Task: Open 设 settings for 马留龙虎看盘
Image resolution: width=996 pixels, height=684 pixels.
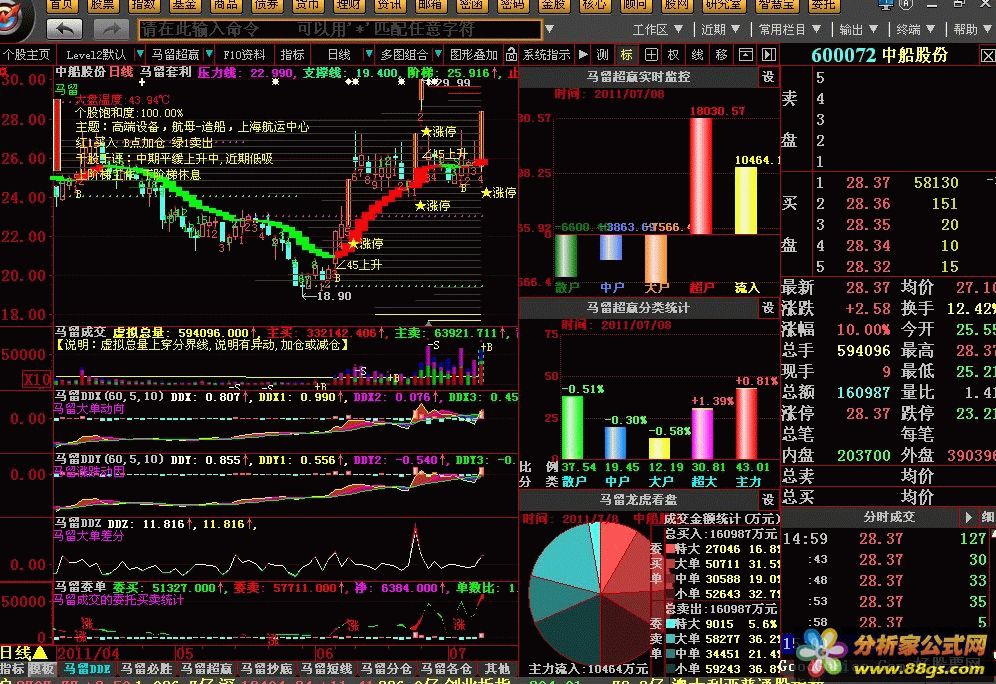Action: click(x=769, y=499)
